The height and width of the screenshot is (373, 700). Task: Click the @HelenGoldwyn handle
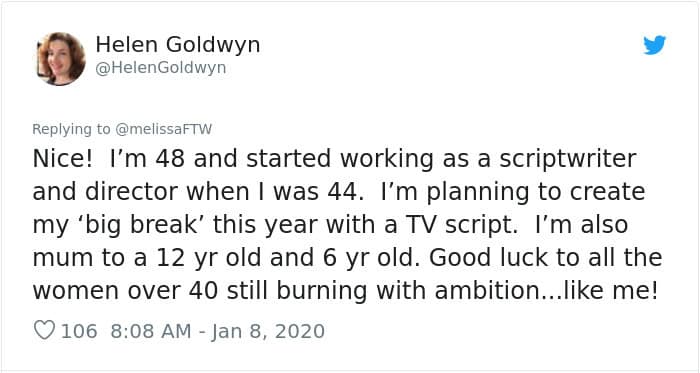(161, 68)
